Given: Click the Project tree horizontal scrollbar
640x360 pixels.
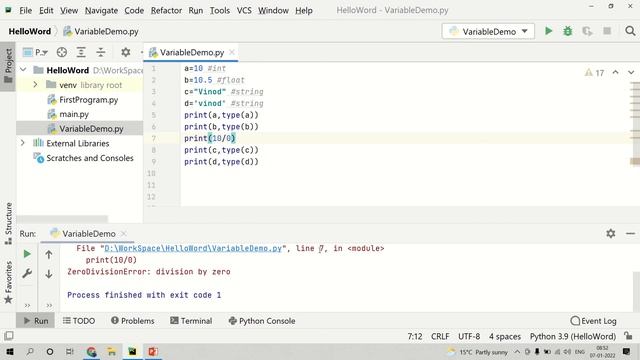Looking at the screenshot, I should [62, 219].
